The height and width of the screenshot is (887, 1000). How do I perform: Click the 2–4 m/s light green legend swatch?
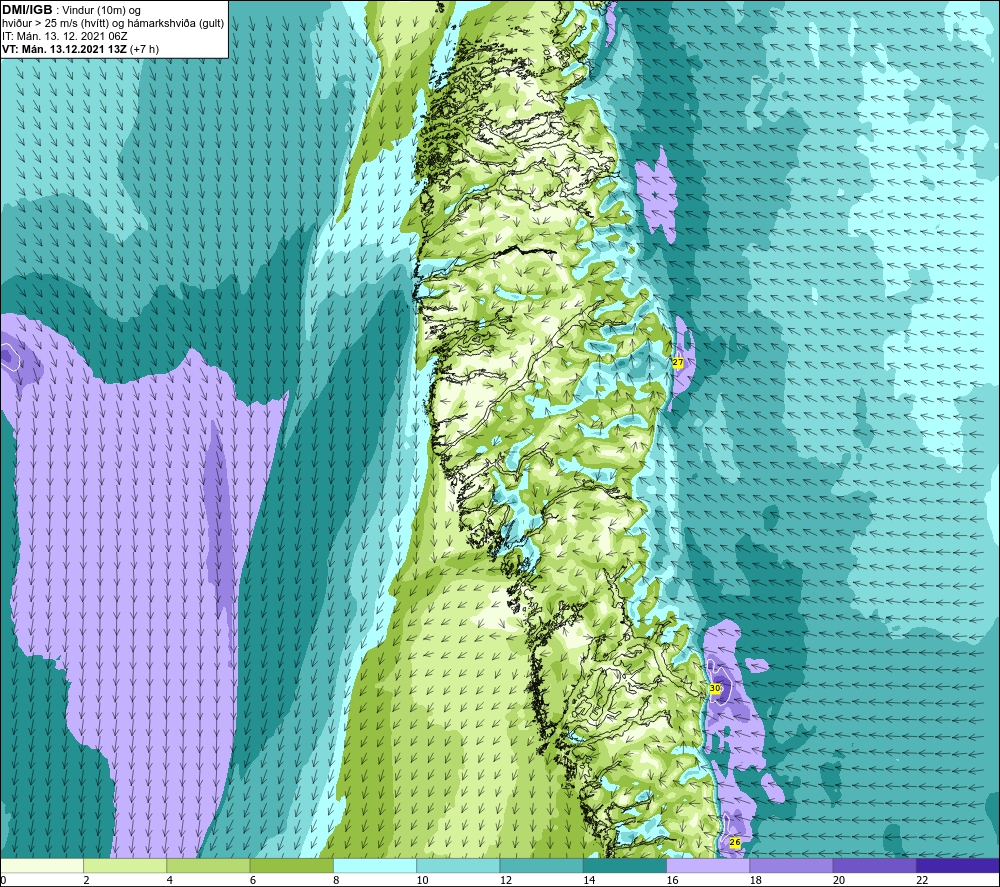(x=125, y=865)
